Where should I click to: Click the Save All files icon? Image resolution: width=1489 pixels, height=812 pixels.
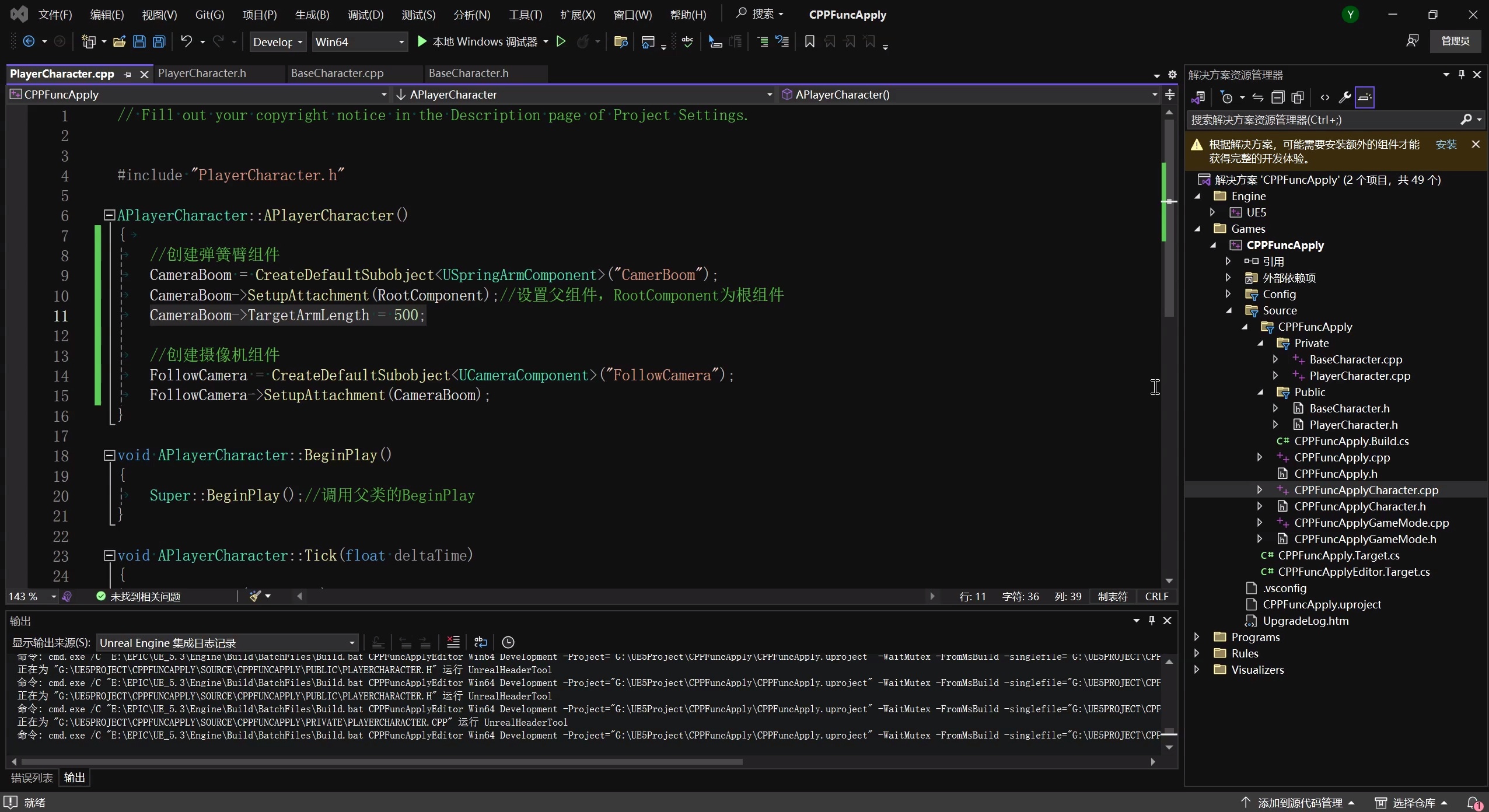(x=159, y=41)
